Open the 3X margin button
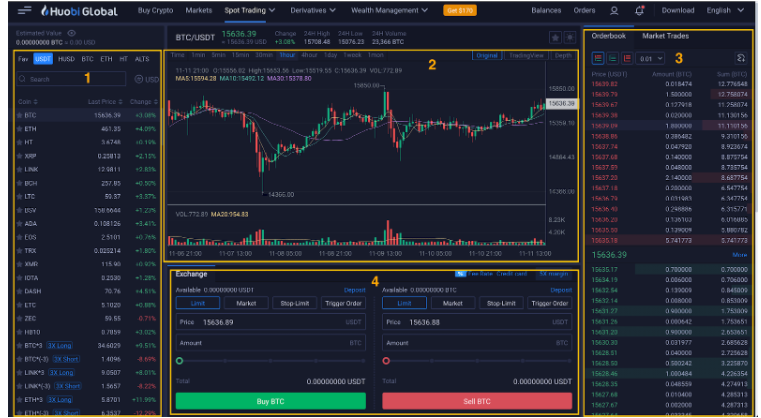761x418 pixels. coord(554,274)
